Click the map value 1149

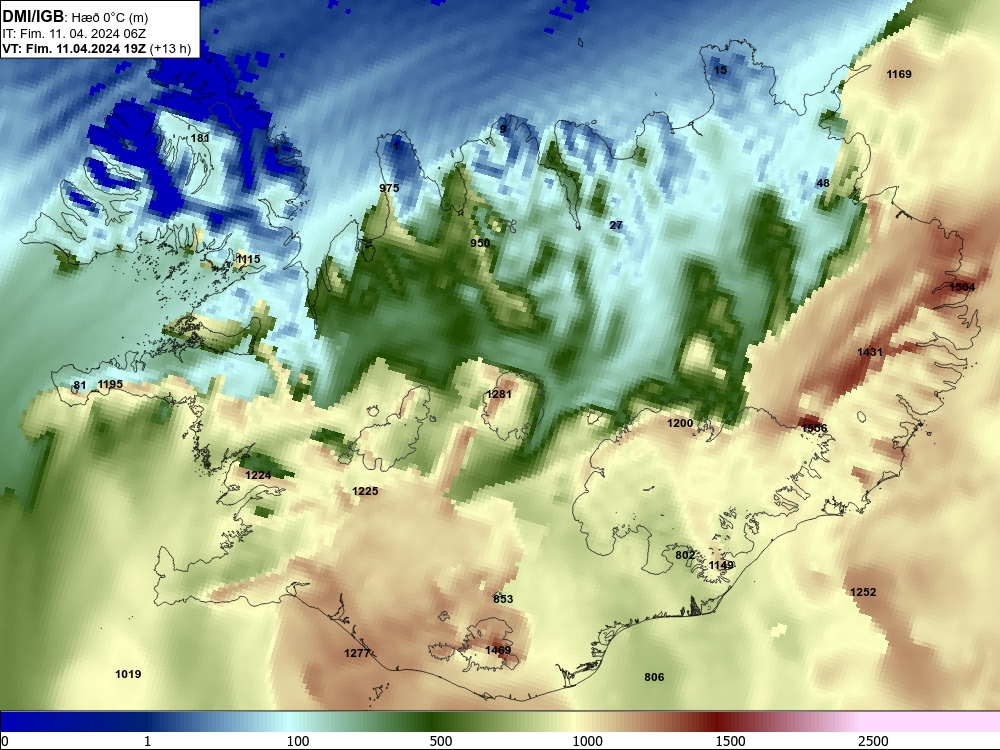(x=721, y=565)
